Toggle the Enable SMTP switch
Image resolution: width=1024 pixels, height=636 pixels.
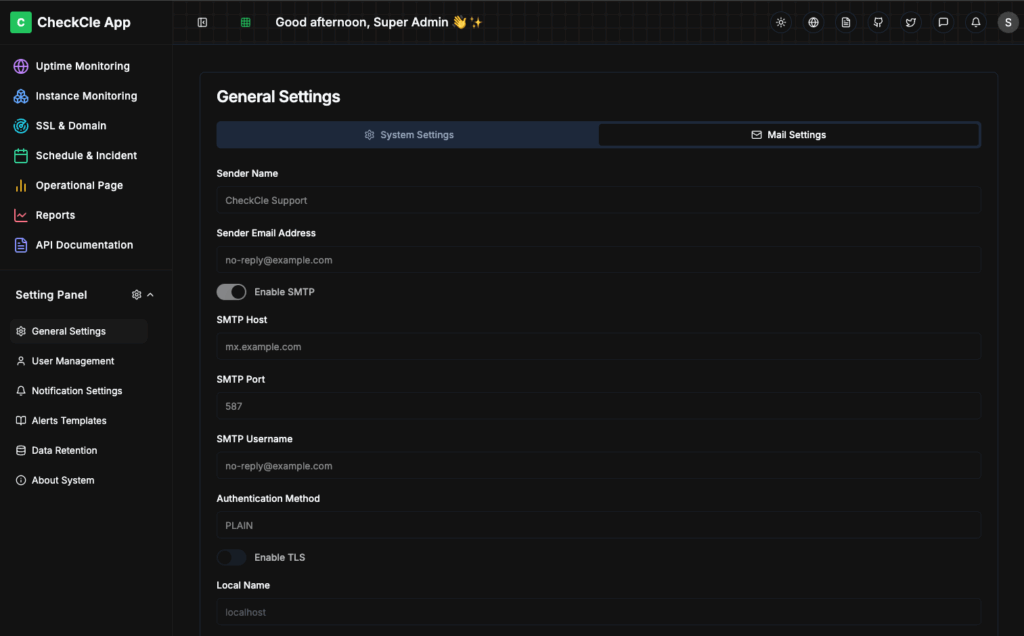point(231,292)
